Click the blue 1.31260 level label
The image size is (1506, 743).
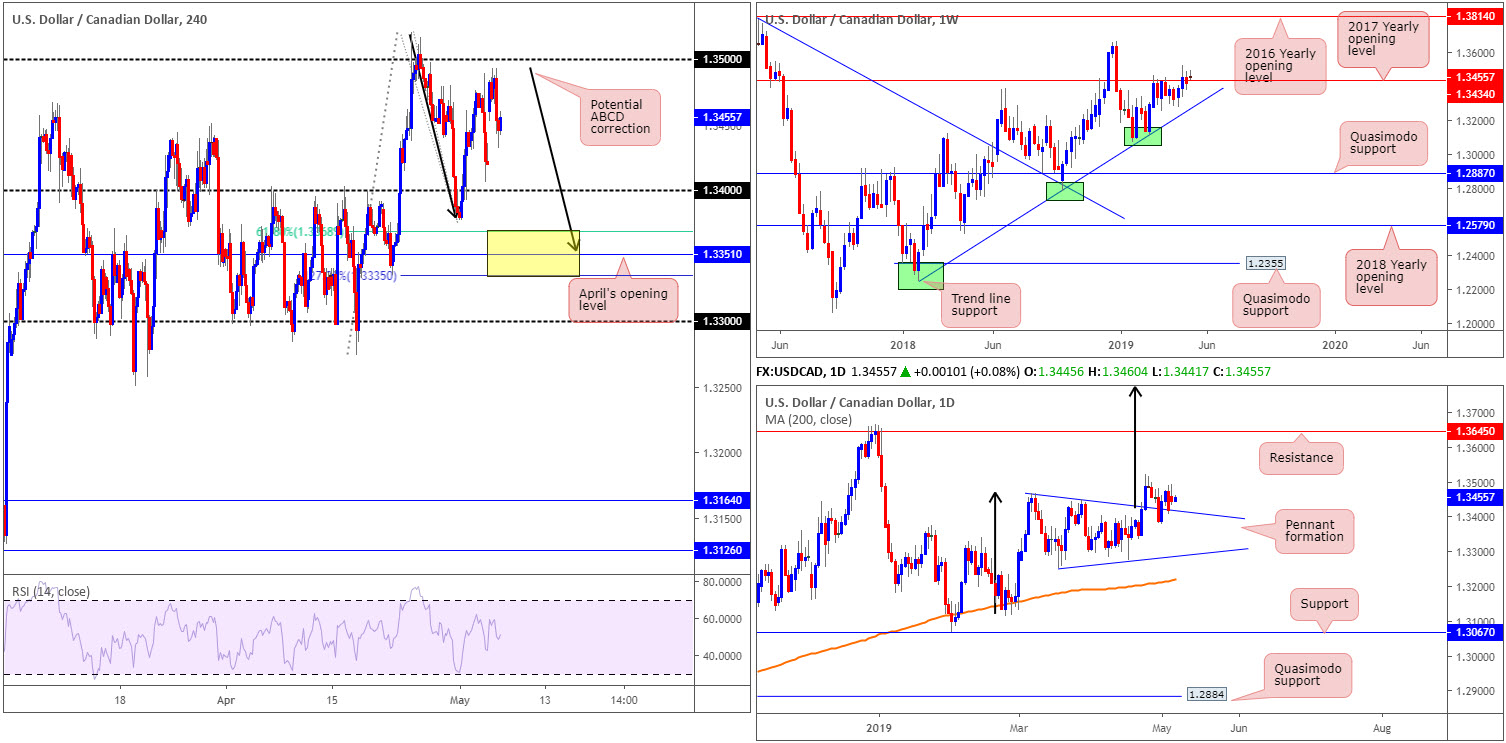point(721,550)
